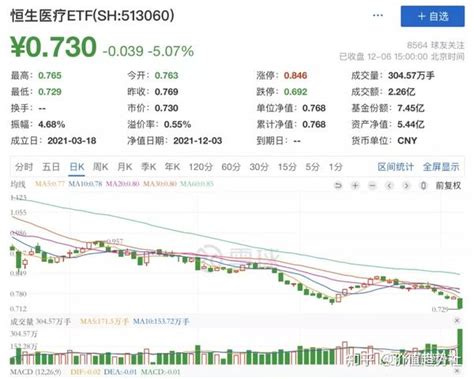Zoom out the chart with the minus icon
This screenshot has width=474, height=379.
tap(372, 186)
